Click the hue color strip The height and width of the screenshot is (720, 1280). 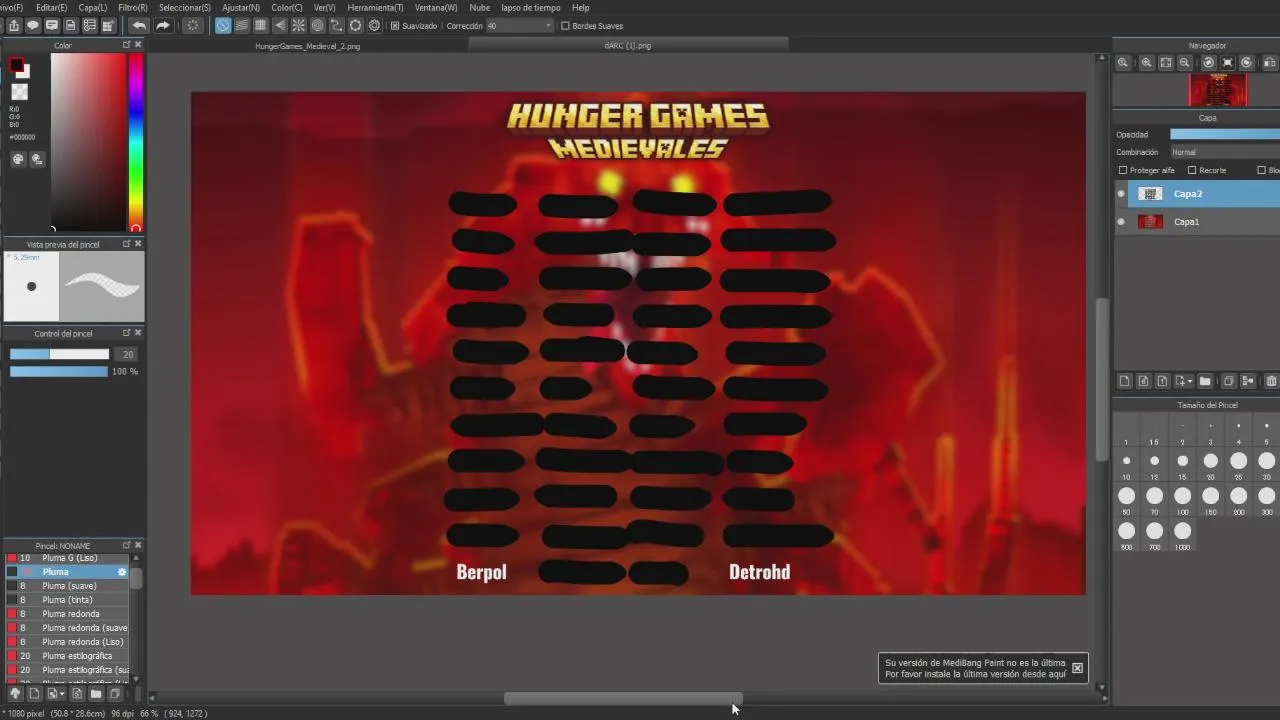pyautogui.click(x=136, y=140)
